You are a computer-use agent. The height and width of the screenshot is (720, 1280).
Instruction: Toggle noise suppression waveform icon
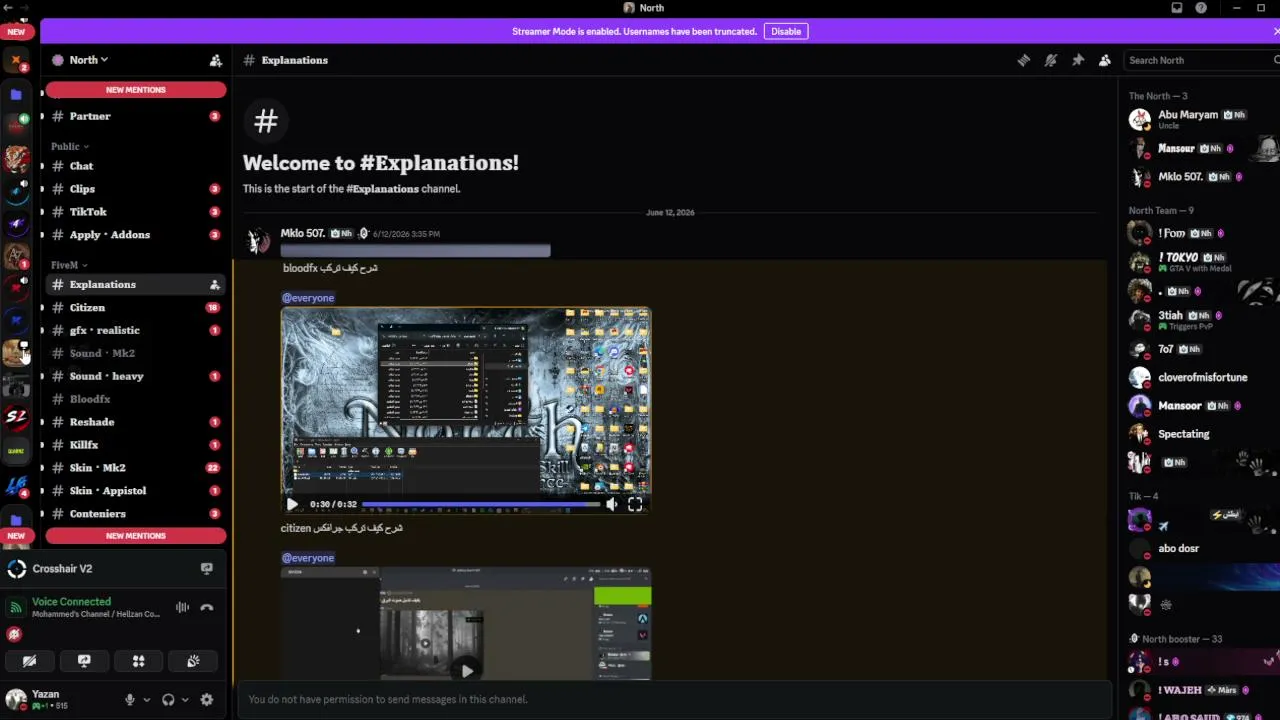182,607
